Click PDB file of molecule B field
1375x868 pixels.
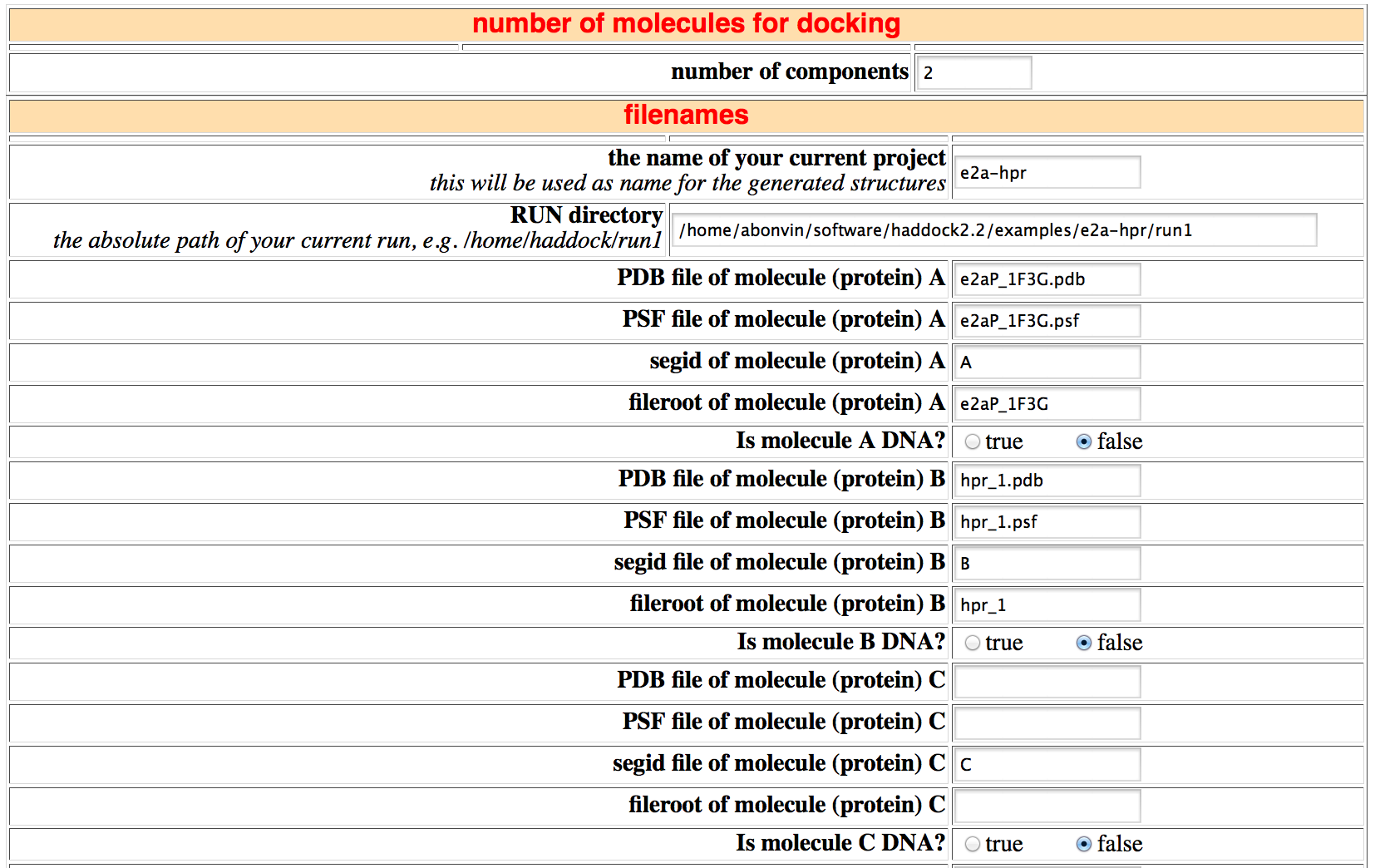coord(1047,480)
